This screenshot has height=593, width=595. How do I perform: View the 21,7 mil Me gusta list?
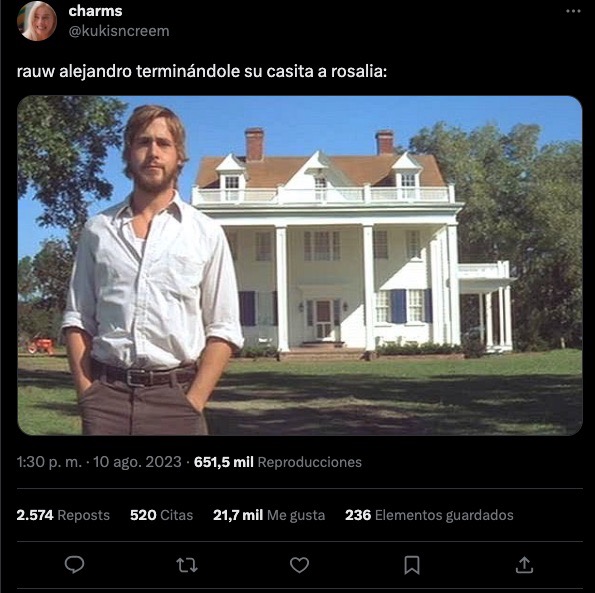(269, 515)
